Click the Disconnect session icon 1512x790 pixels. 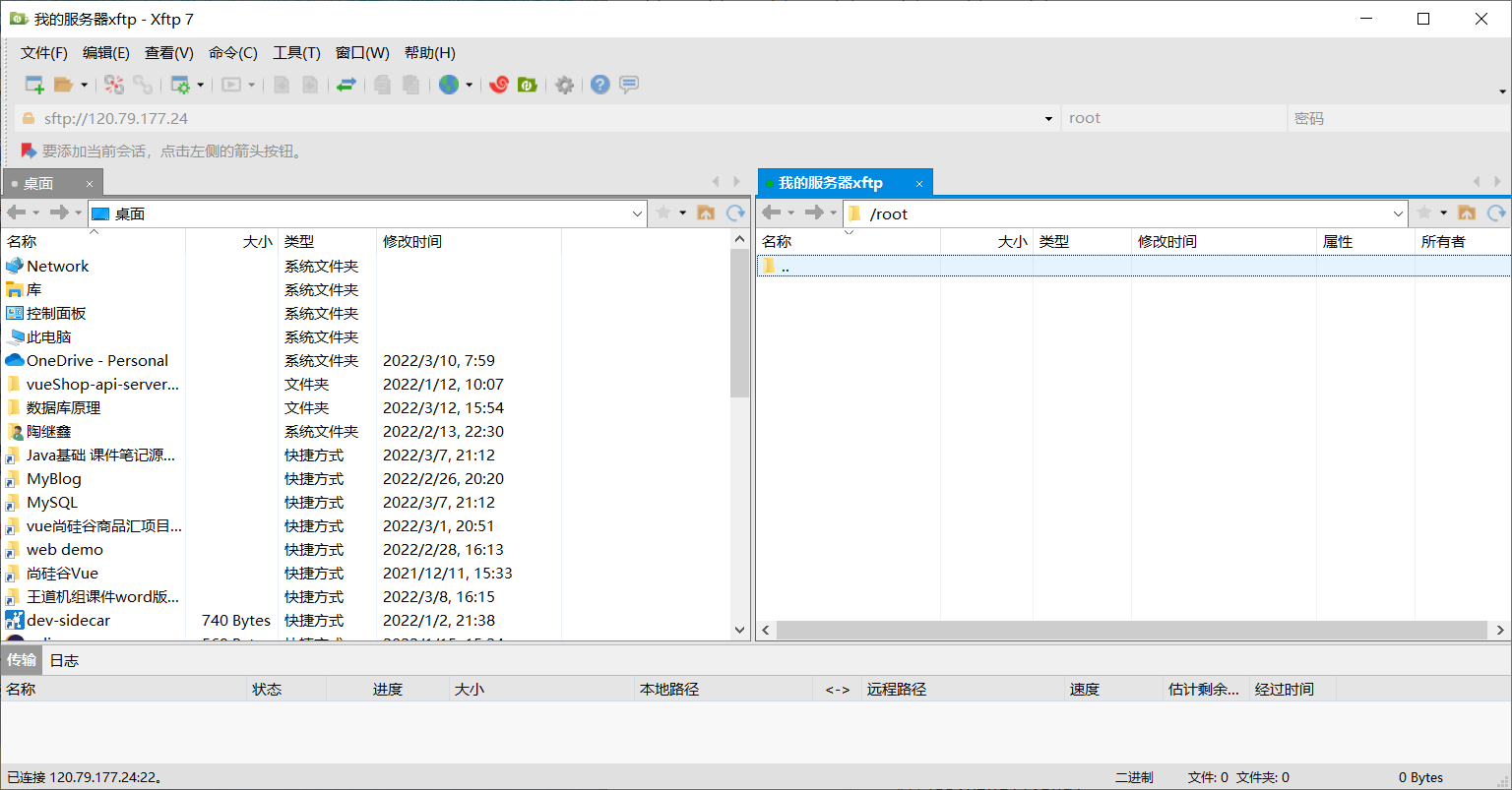click(x=114, y=85)
